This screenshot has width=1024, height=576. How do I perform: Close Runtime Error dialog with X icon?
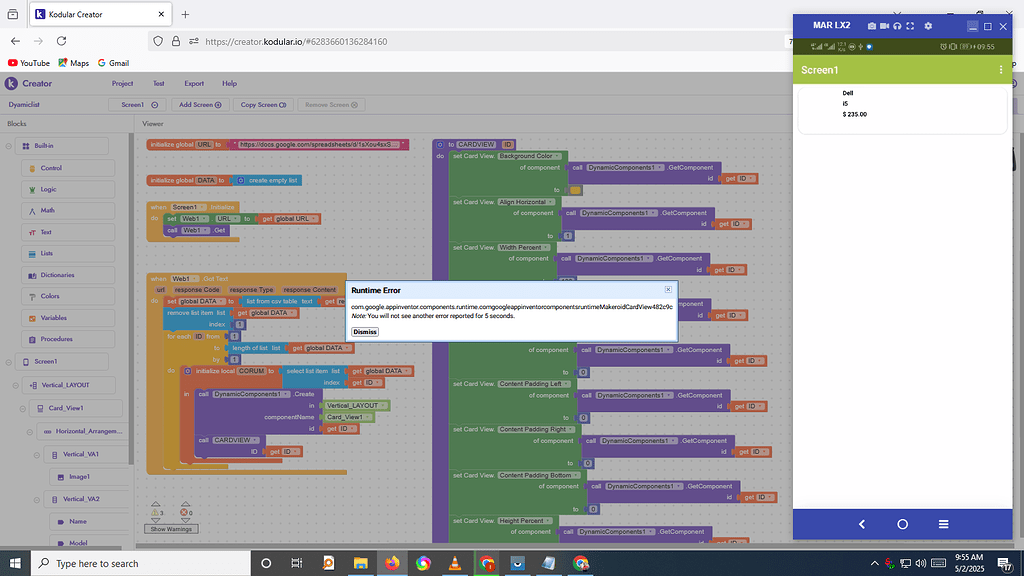pyautogui.click(x=668, y=289)
